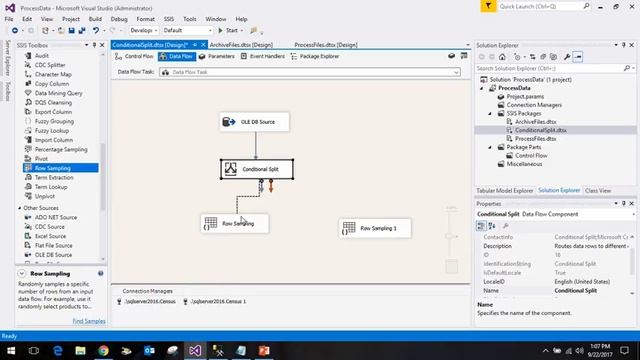This screenshot has width=640, height=360.
Task: Select Import Column toolbox item
Action: coord(53,140)
